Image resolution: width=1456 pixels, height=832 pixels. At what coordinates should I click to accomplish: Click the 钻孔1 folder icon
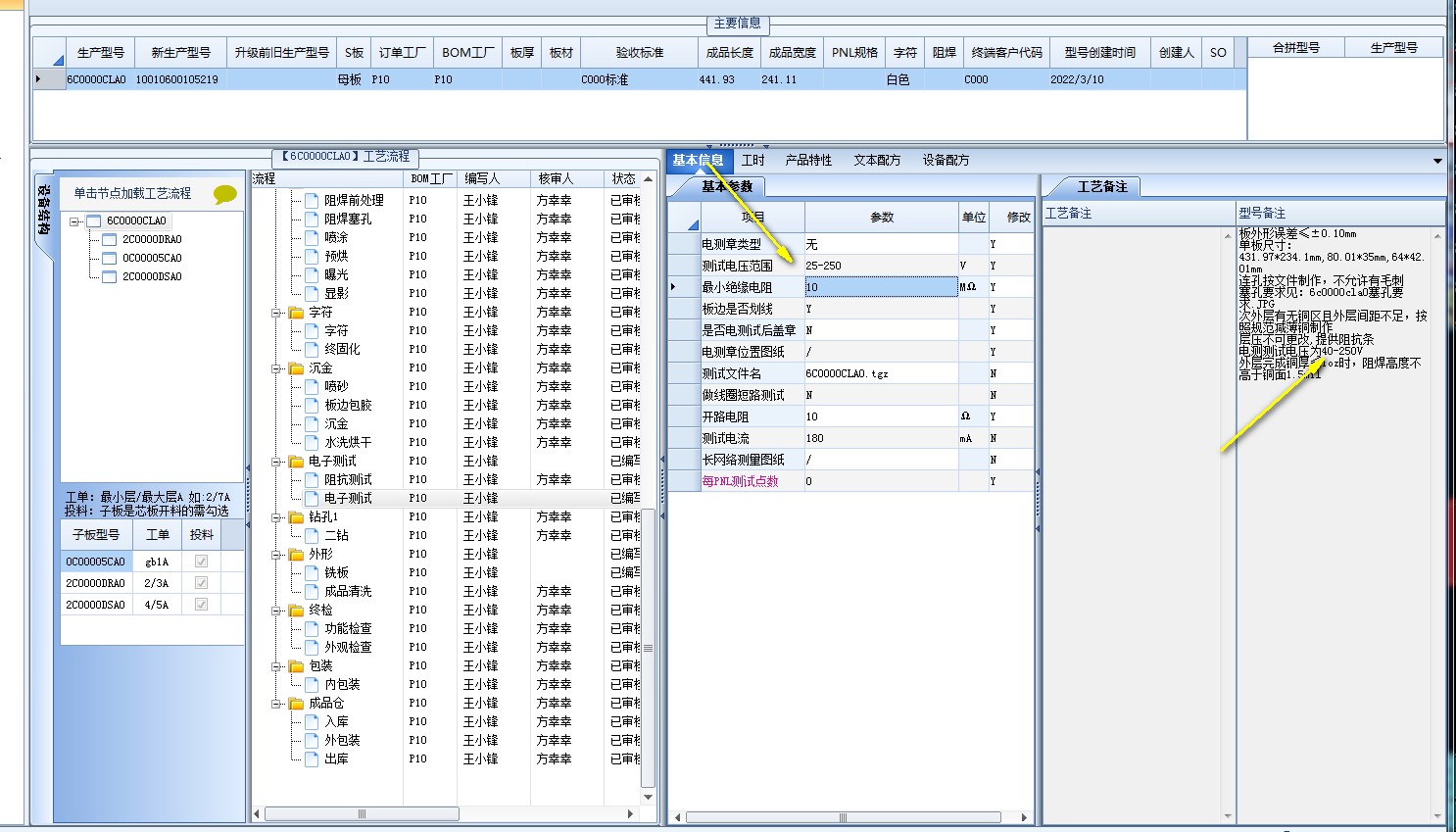[296, 516]
